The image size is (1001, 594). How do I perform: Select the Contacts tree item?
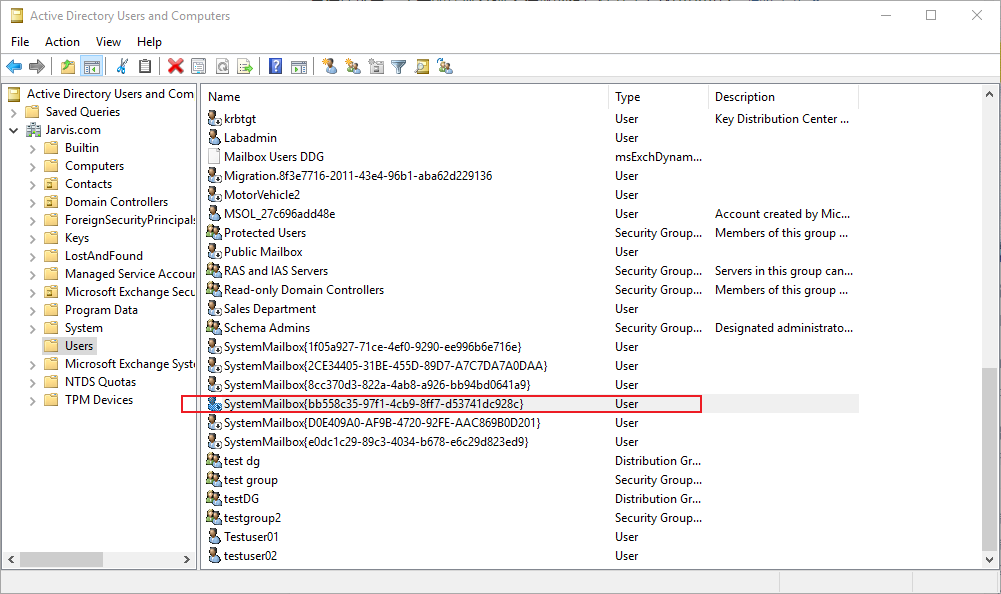(x=88, y=184)
